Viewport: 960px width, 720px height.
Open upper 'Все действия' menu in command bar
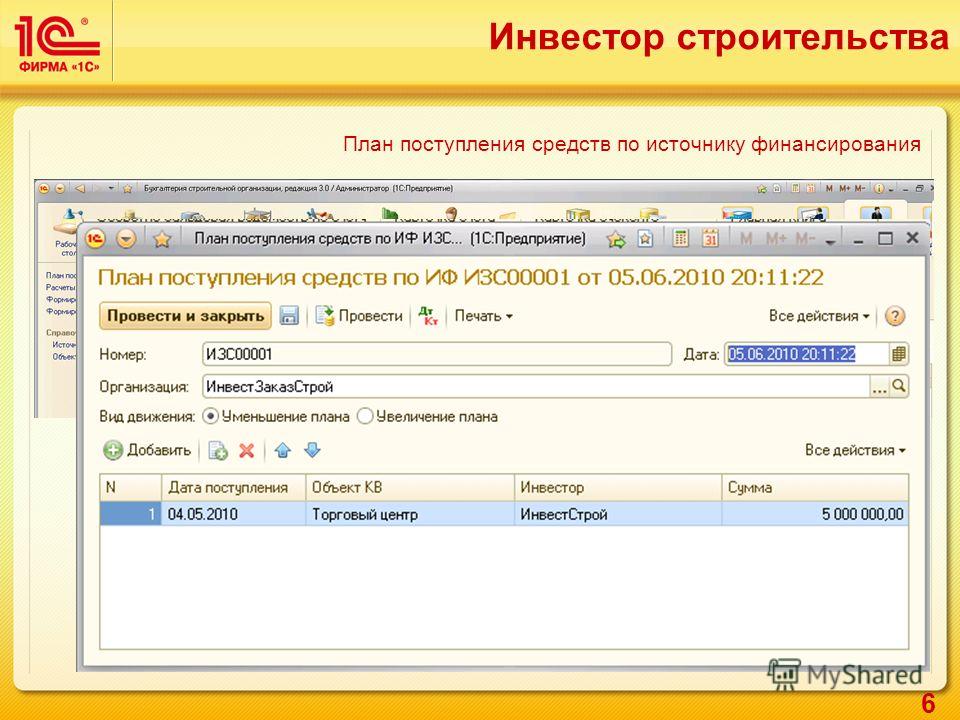click(x=819, y=316)
